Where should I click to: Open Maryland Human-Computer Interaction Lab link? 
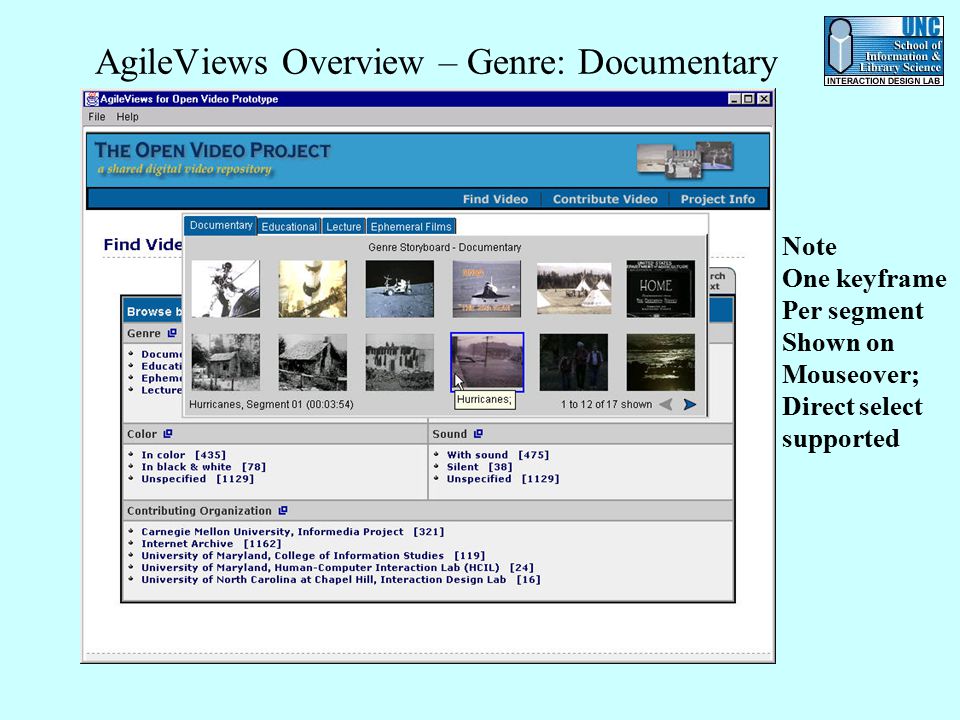[x=337, y=568]
